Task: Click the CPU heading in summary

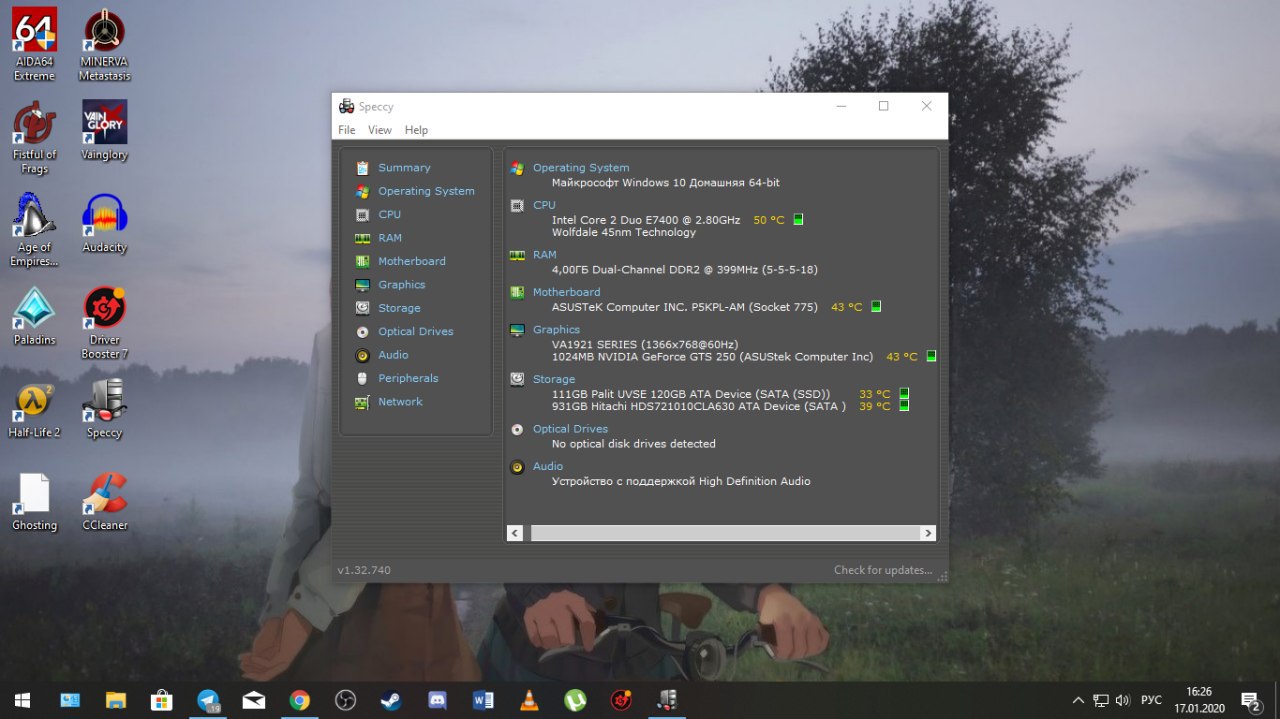Action: (544, 205)
